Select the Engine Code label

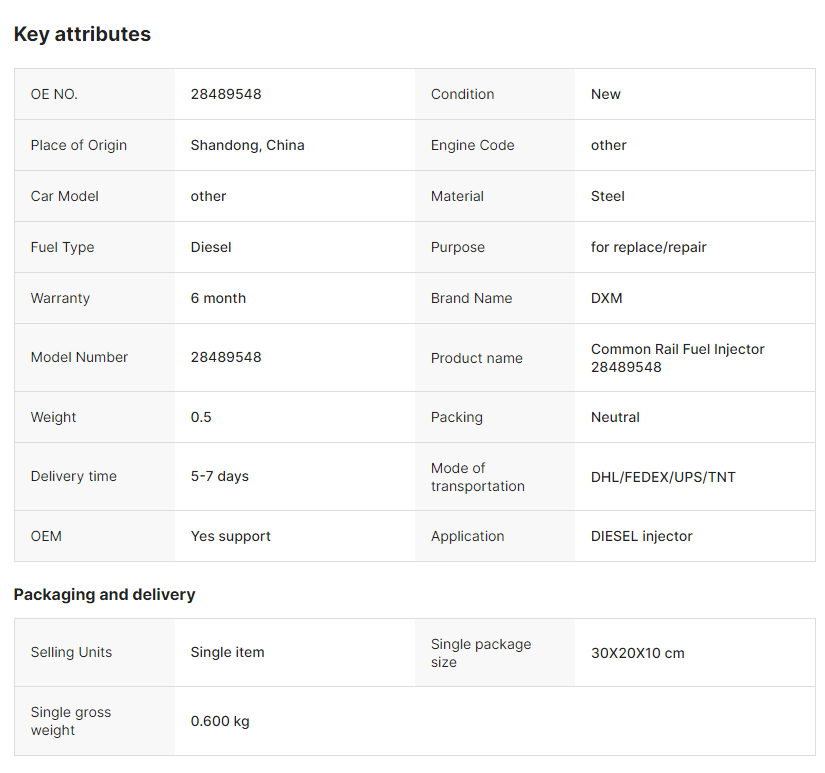click(x=472, y=145)
